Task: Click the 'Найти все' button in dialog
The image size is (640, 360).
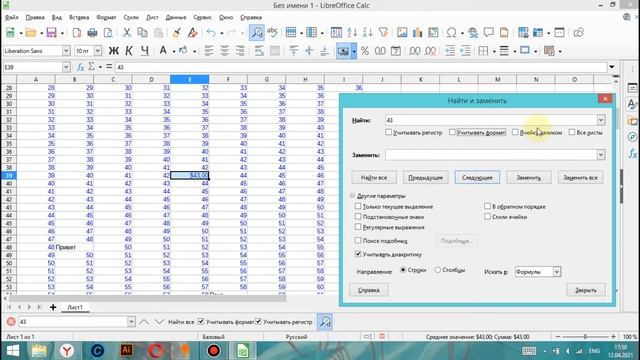Action: tap(374, 177)
